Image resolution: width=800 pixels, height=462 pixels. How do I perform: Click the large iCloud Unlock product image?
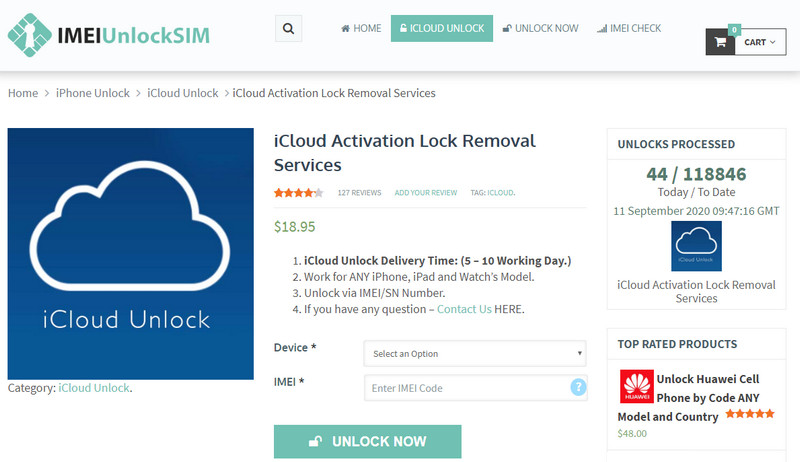pyautogui.click(x=131, y=253)
